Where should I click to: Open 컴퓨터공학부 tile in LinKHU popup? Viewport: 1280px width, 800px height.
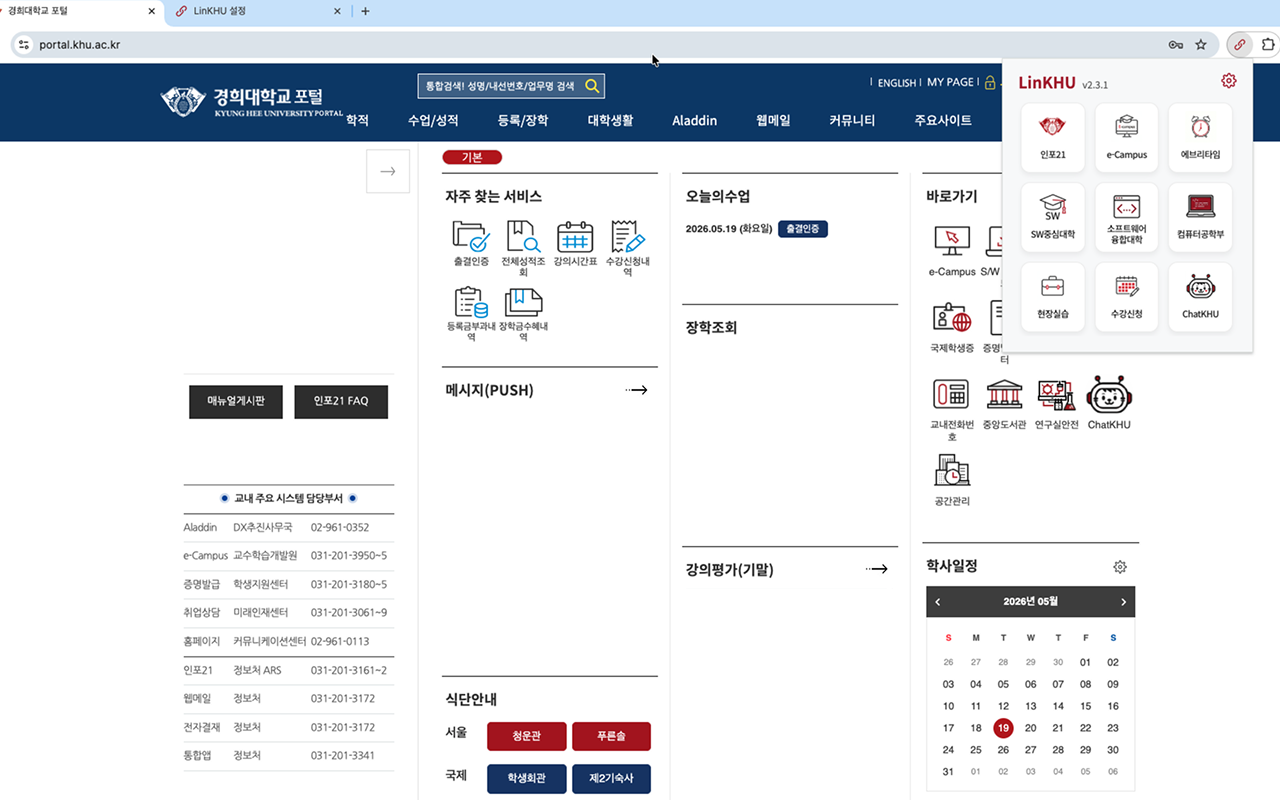(x=1200, y=217)
